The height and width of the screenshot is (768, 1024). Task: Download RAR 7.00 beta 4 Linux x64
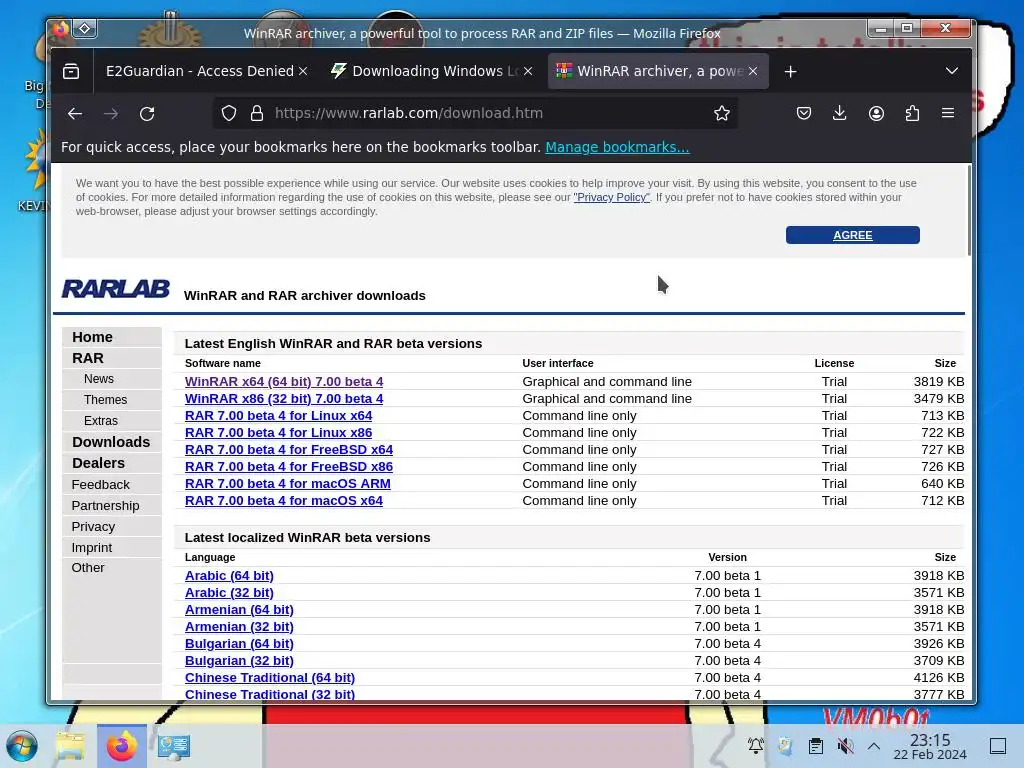[278, 415]
